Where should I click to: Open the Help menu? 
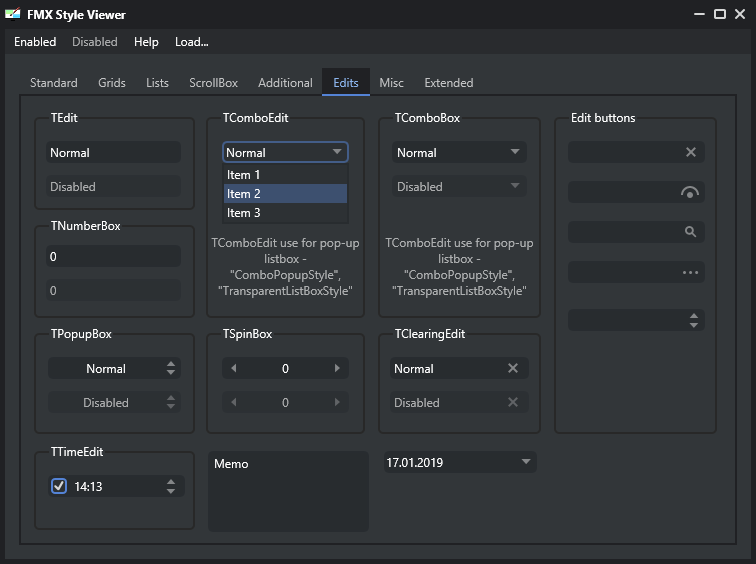[146, 42]
